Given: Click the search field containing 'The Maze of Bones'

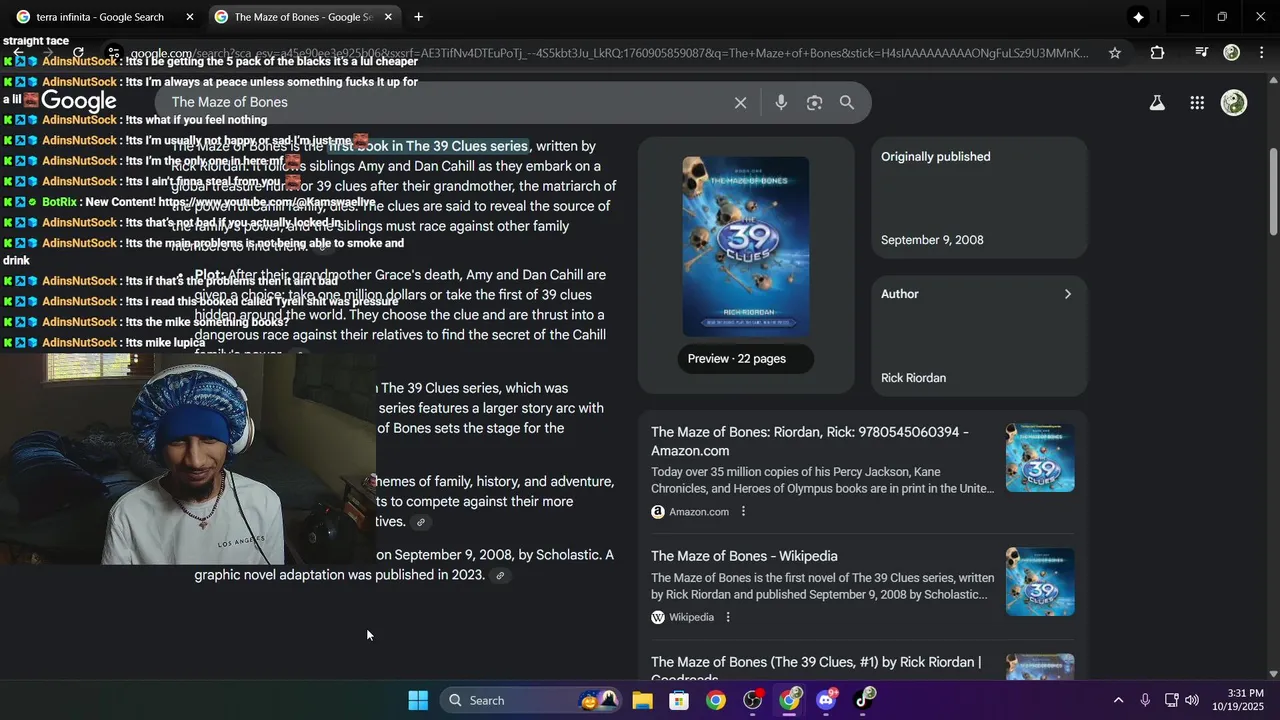Looking at the screenshot, I should (x=445, y=102).
